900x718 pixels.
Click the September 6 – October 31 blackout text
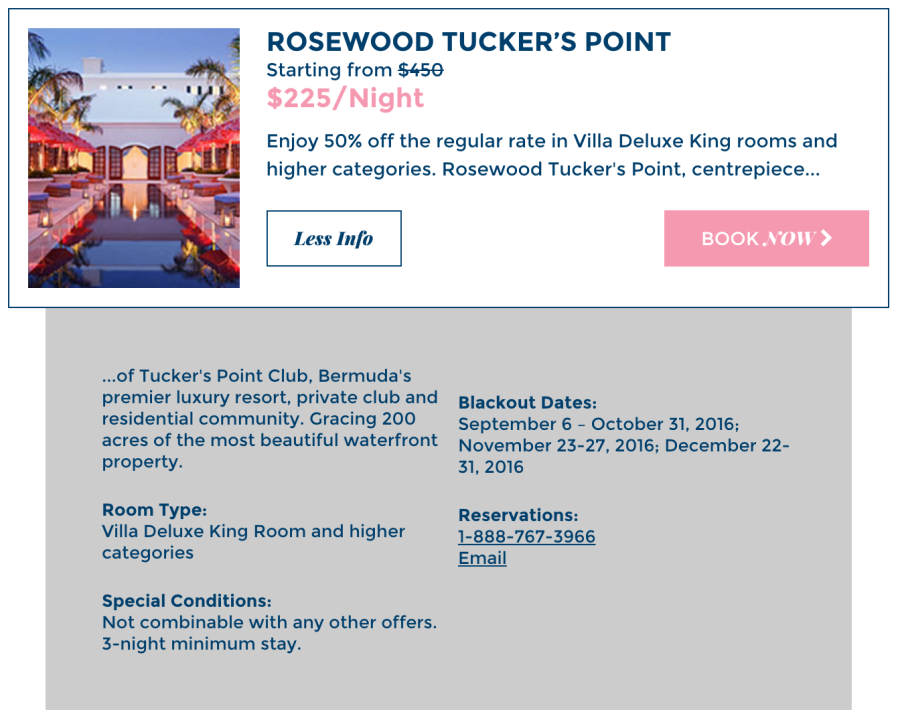(x=598, y=424)
